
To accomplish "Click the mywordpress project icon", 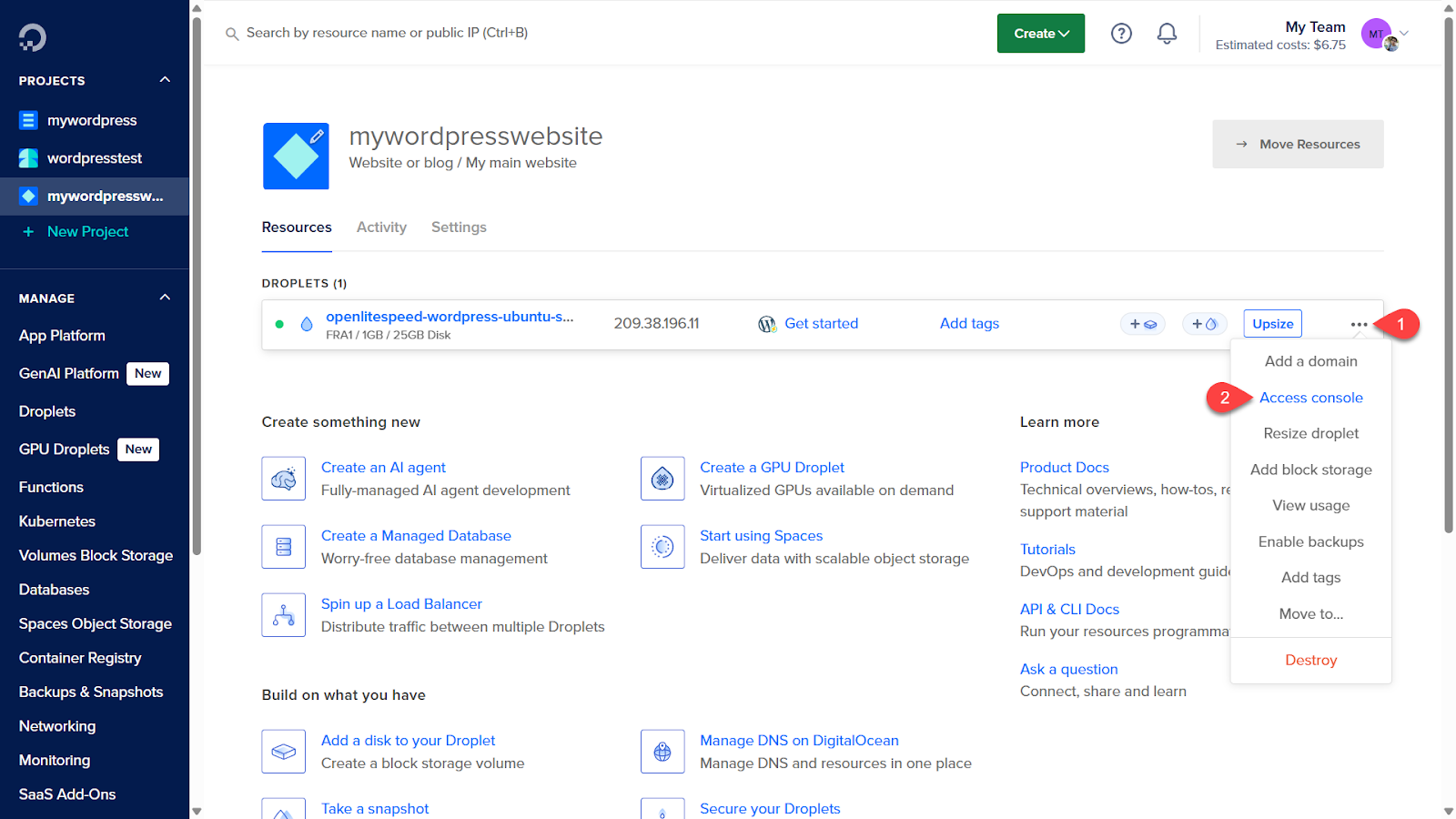I will (x=28, y=120).
